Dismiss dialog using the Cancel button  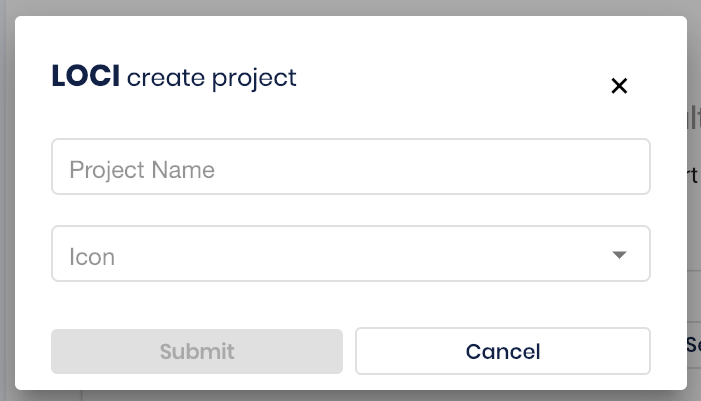tap(502, 351)
